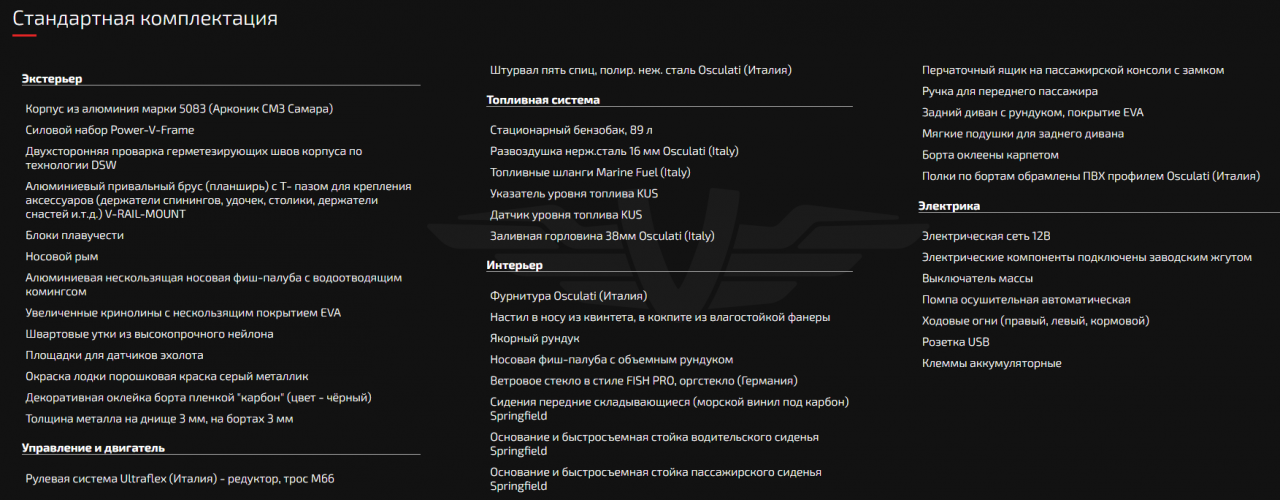Click the "Силовой набор Power-V-Frame" item
Image resolution: width=1280 pixels, height=500 pixels.
click(110, 130)
